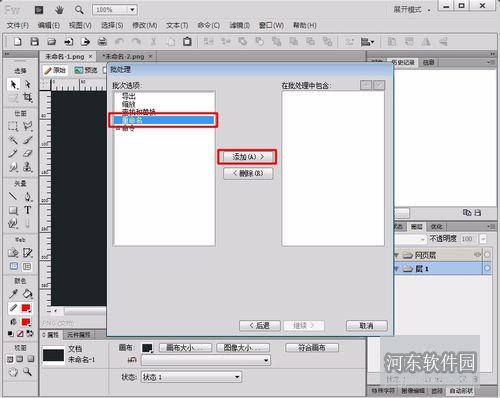Select the Lasso tool
The height and width of the screenshot is (398, 500).
pos(28,126)
